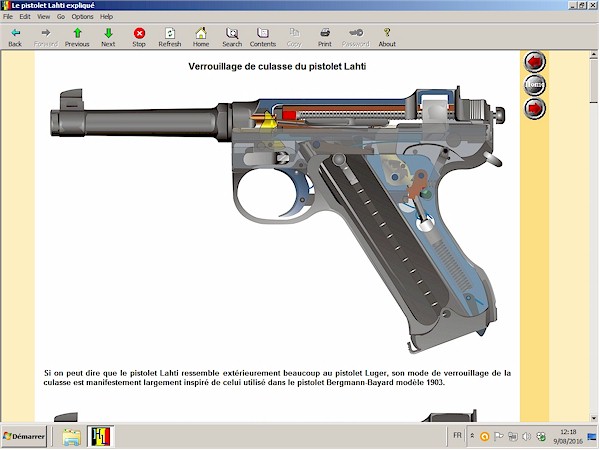Open the Help menu

pyautogui.click(x=106, y=16)
